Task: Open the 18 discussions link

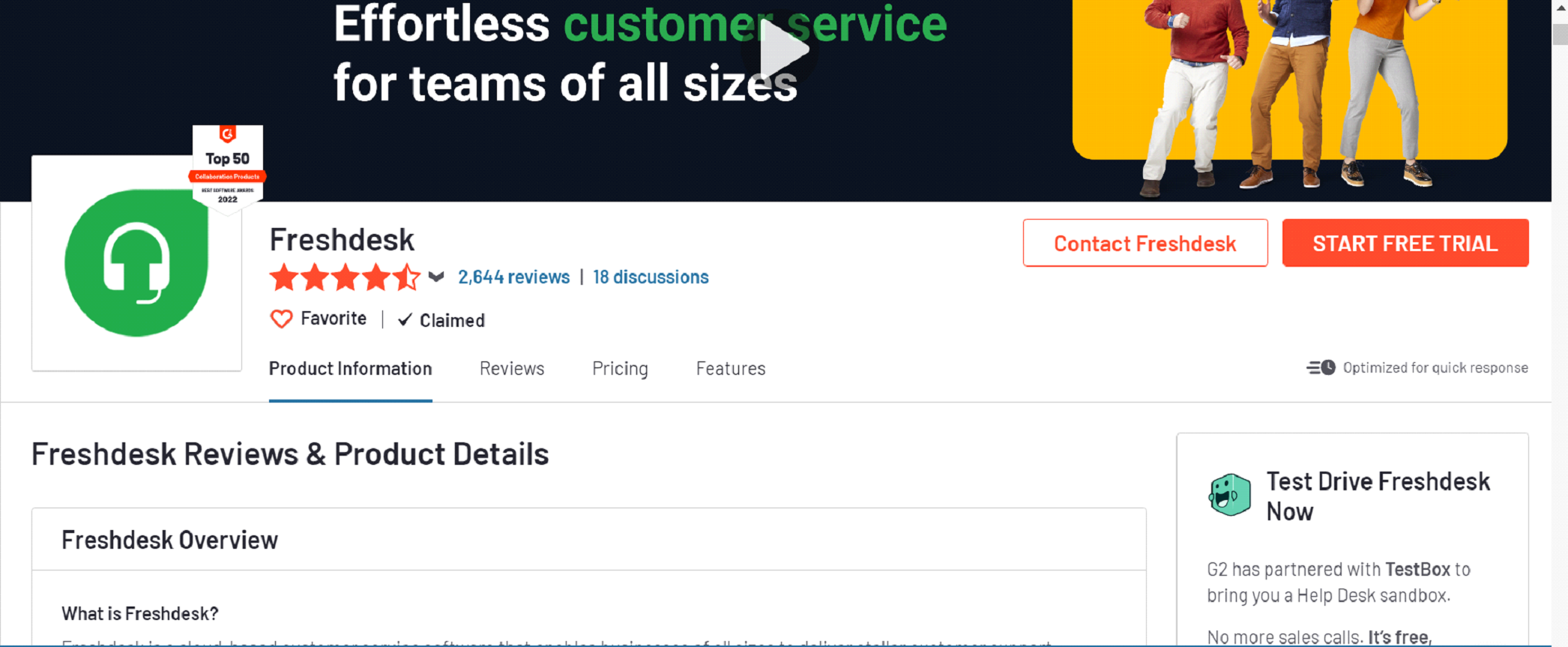Action: pyautogui.click(x=651, y=277)
